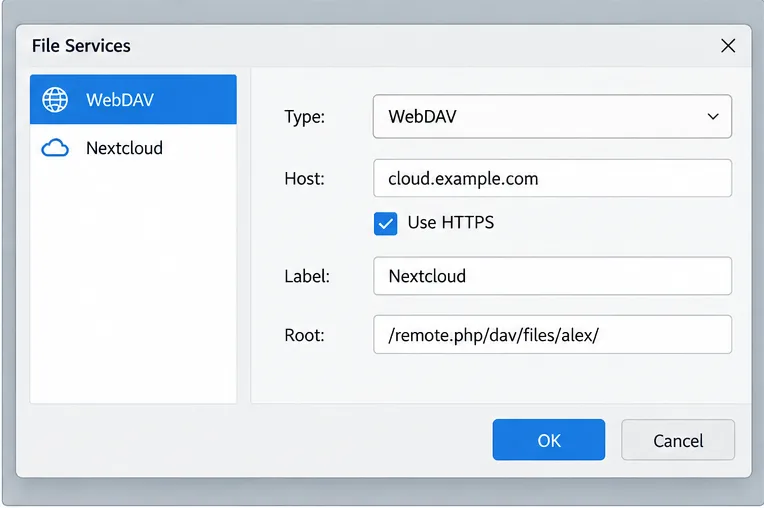Click the Label input field
This screenshot has width=764, height=508.
[552, 276]
